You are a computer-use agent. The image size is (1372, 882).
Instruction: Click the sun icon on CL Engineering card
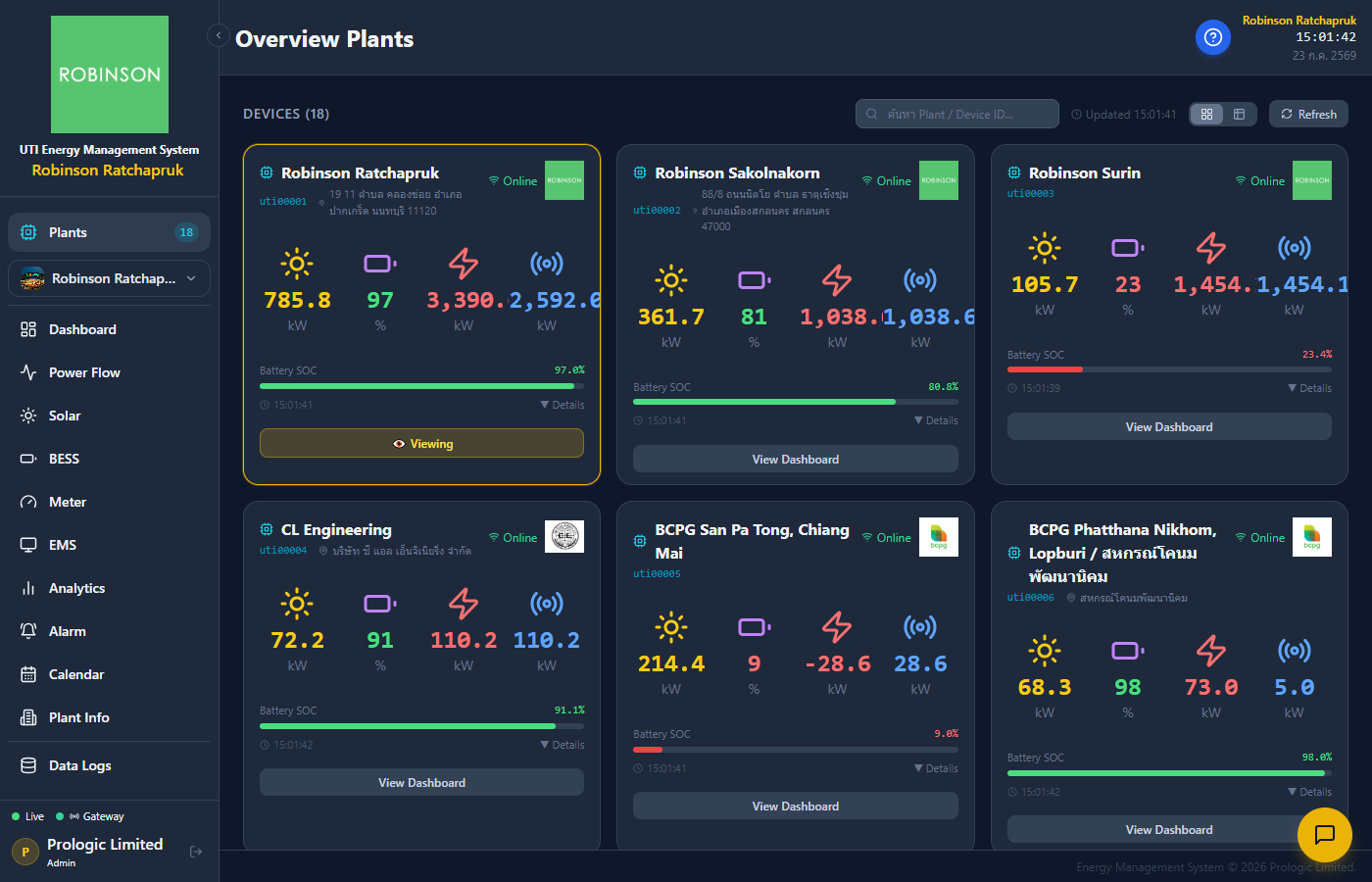point(297,604)
